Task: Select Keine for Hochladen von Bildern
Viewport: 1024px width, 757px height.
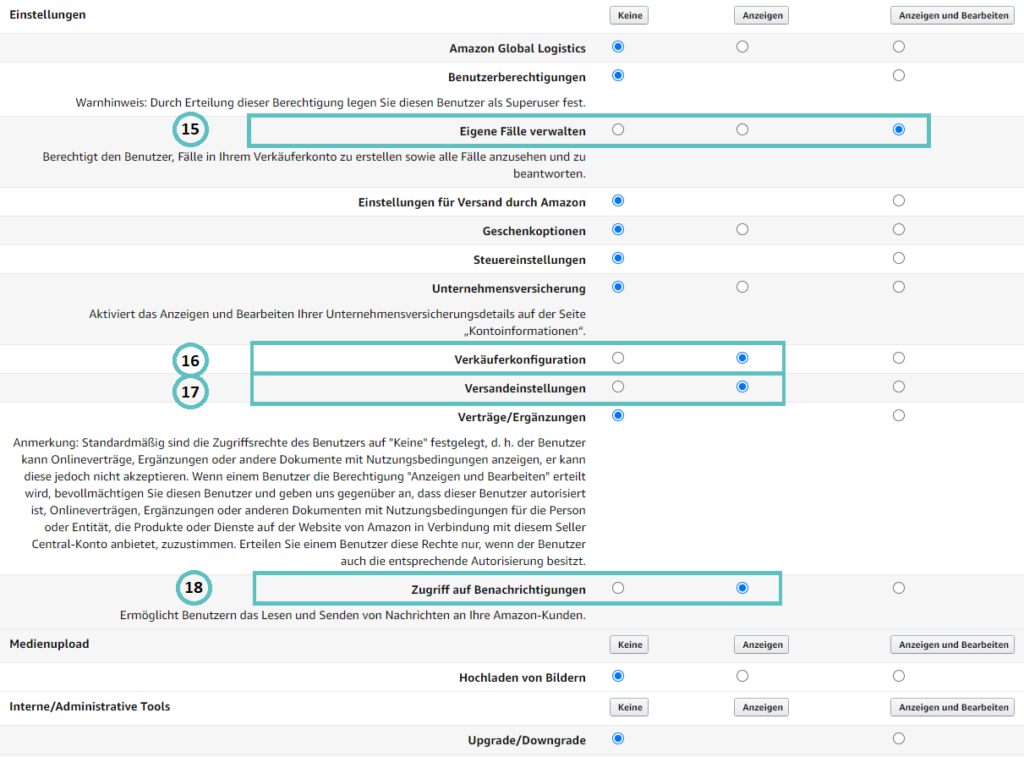Action: click(618, 676)
